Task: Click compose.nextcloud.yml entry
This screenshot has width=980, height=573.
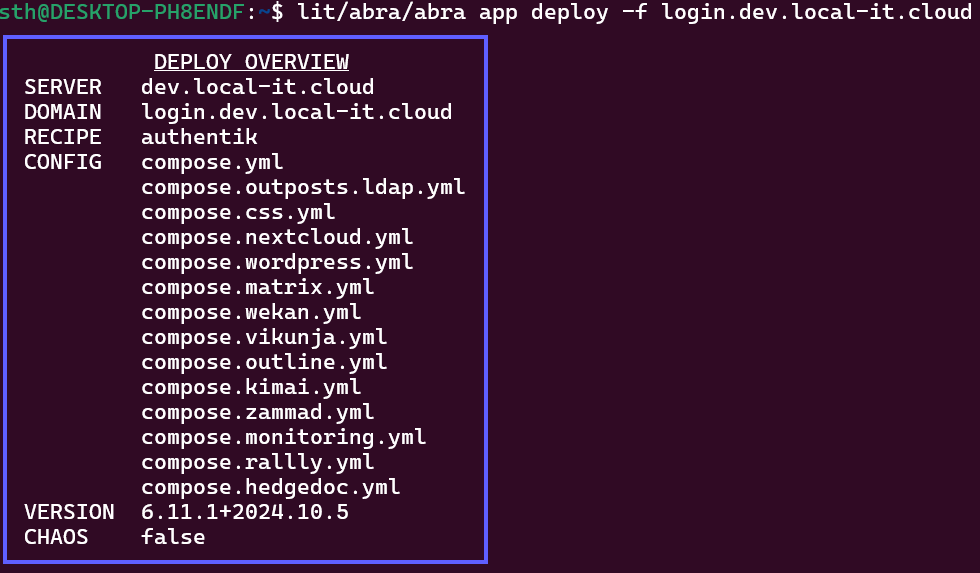Action: click(277, 237)
